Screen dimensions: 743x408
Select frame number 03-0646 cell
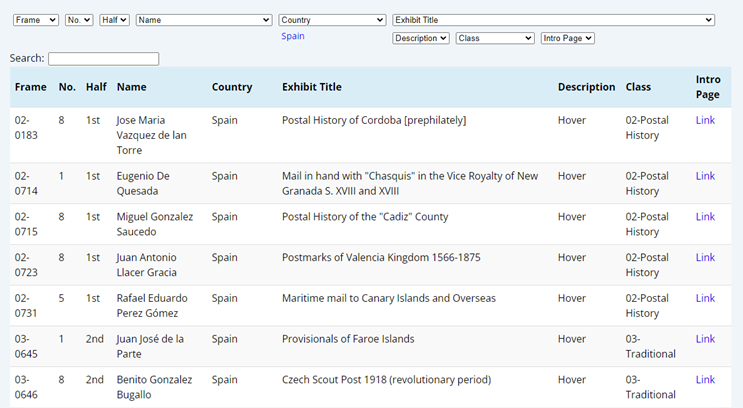(x=26, y=388)
